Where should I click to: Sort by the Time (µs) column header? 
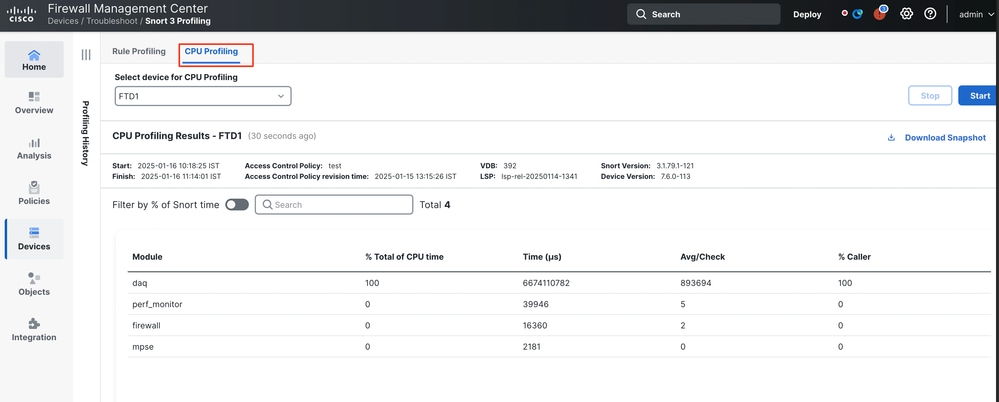point(542,257)
